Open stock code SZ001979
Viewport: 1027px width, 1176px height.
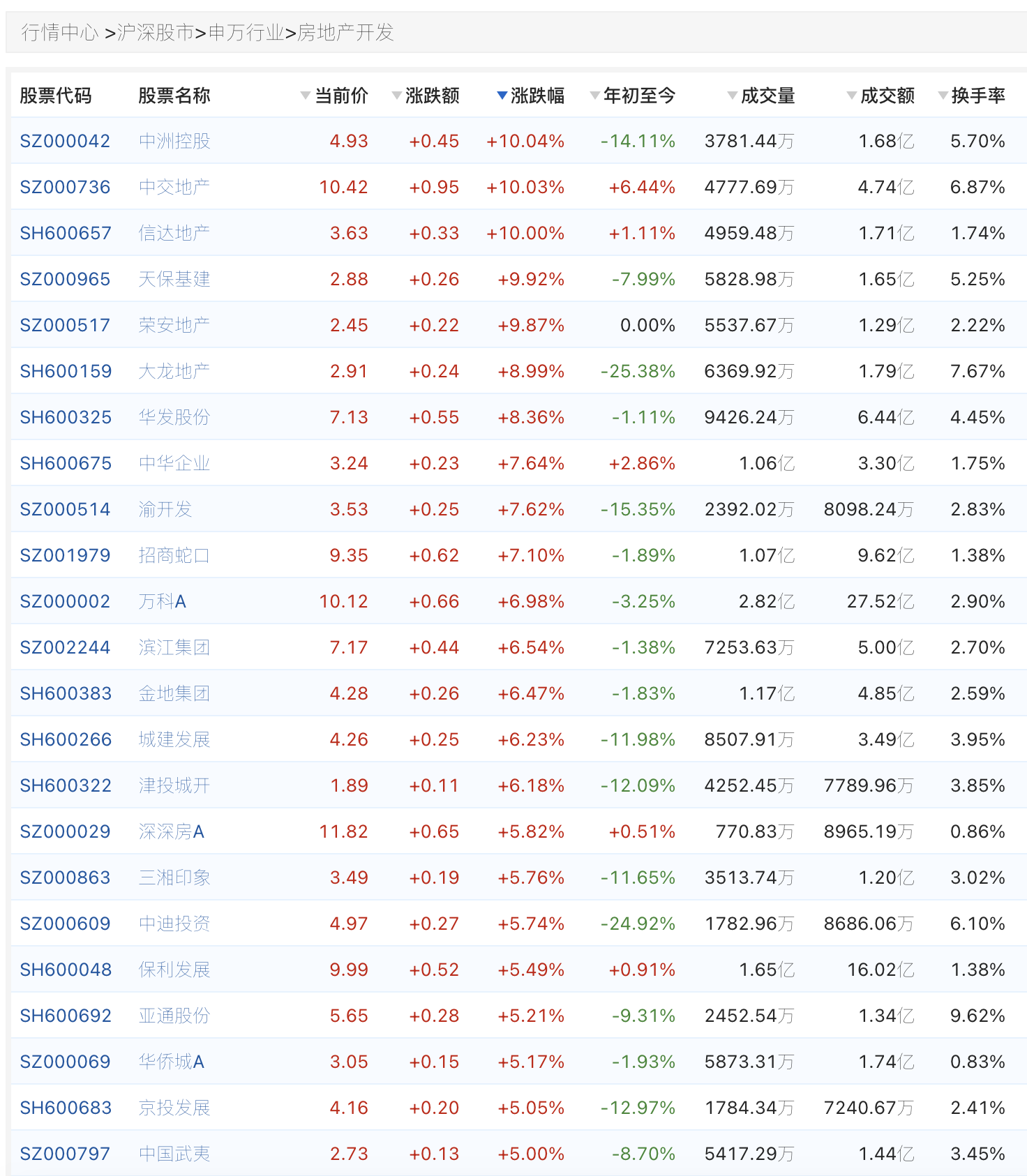click(x=65, y=555)
